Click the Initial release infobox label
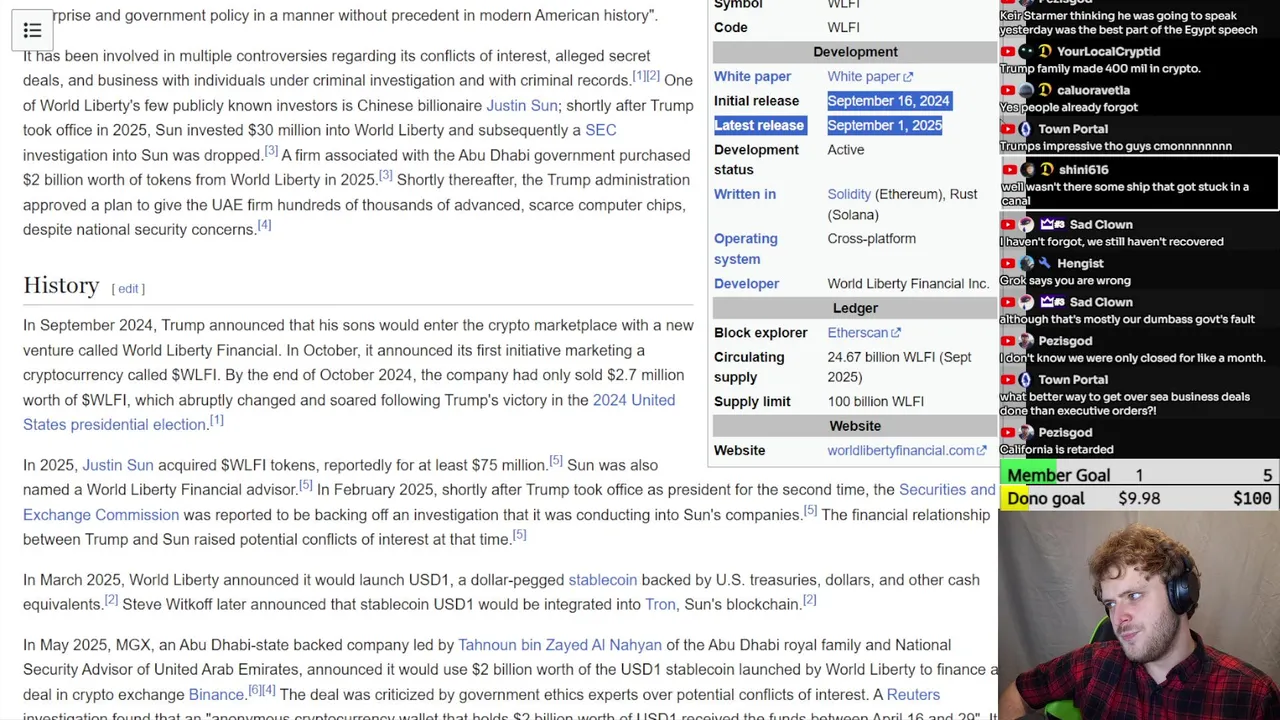Image resolution: width=1280 pixels, height=720 pixels. [756, 101]
